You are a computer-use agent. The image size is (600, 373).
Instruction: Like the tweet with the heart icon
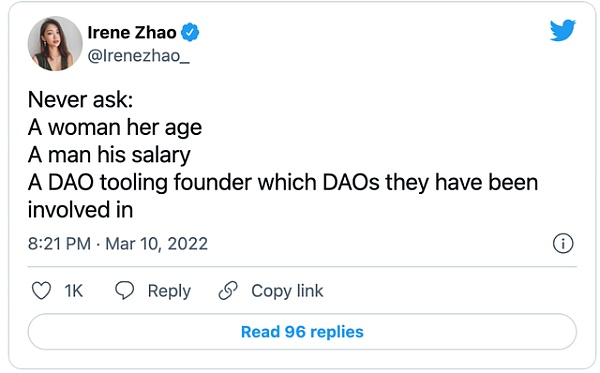(41, 291)
